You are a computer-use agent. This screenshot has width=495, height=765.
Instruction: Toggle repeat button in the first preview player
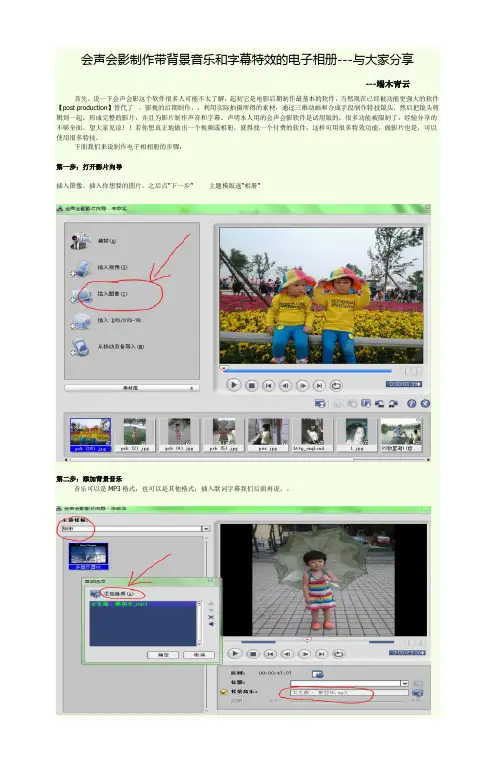point(336,385)
